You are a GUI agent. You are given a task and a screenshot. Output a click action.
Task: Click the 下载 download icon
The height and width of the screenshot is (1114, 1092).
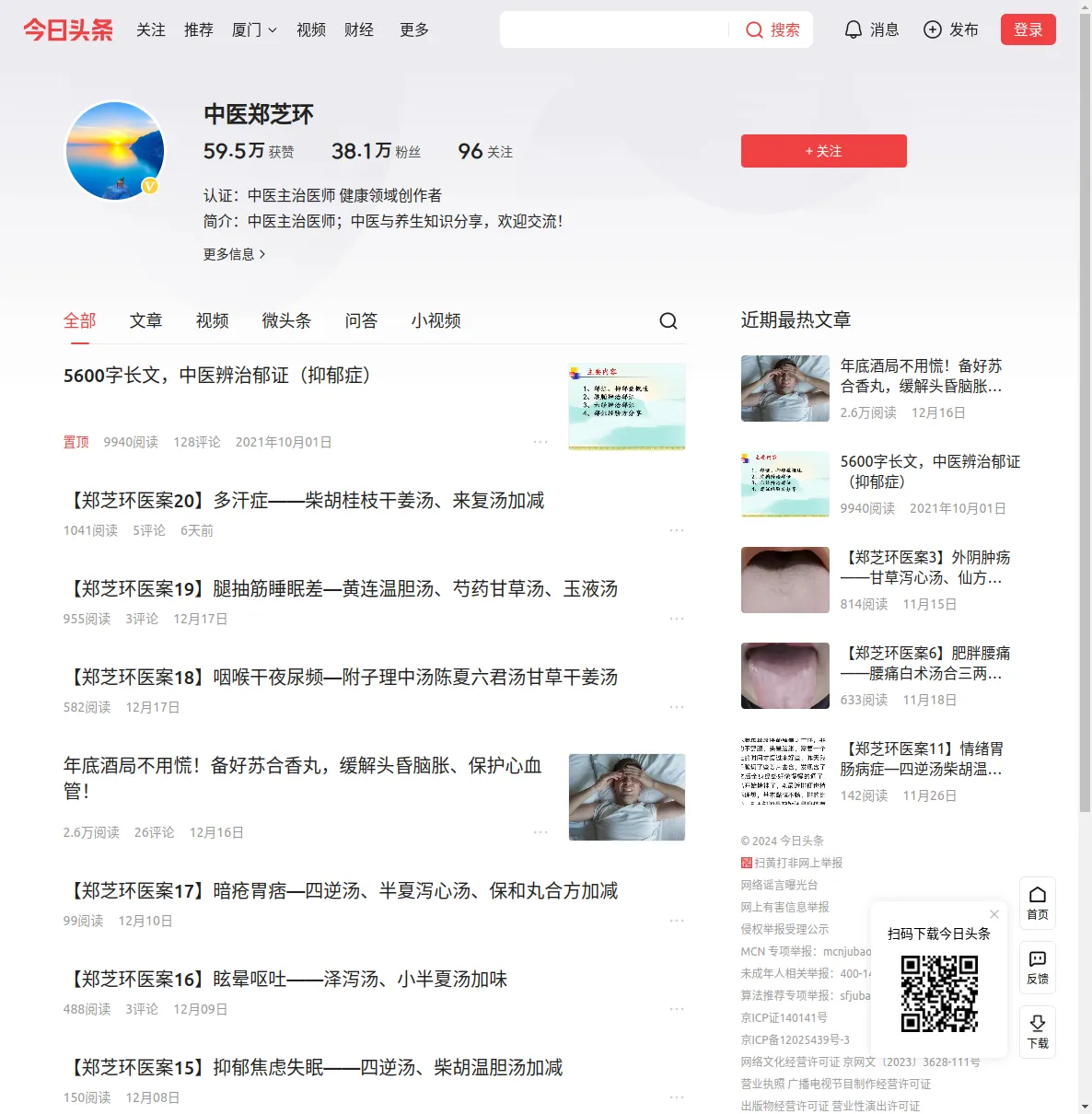click(x=1038, y=1032)
